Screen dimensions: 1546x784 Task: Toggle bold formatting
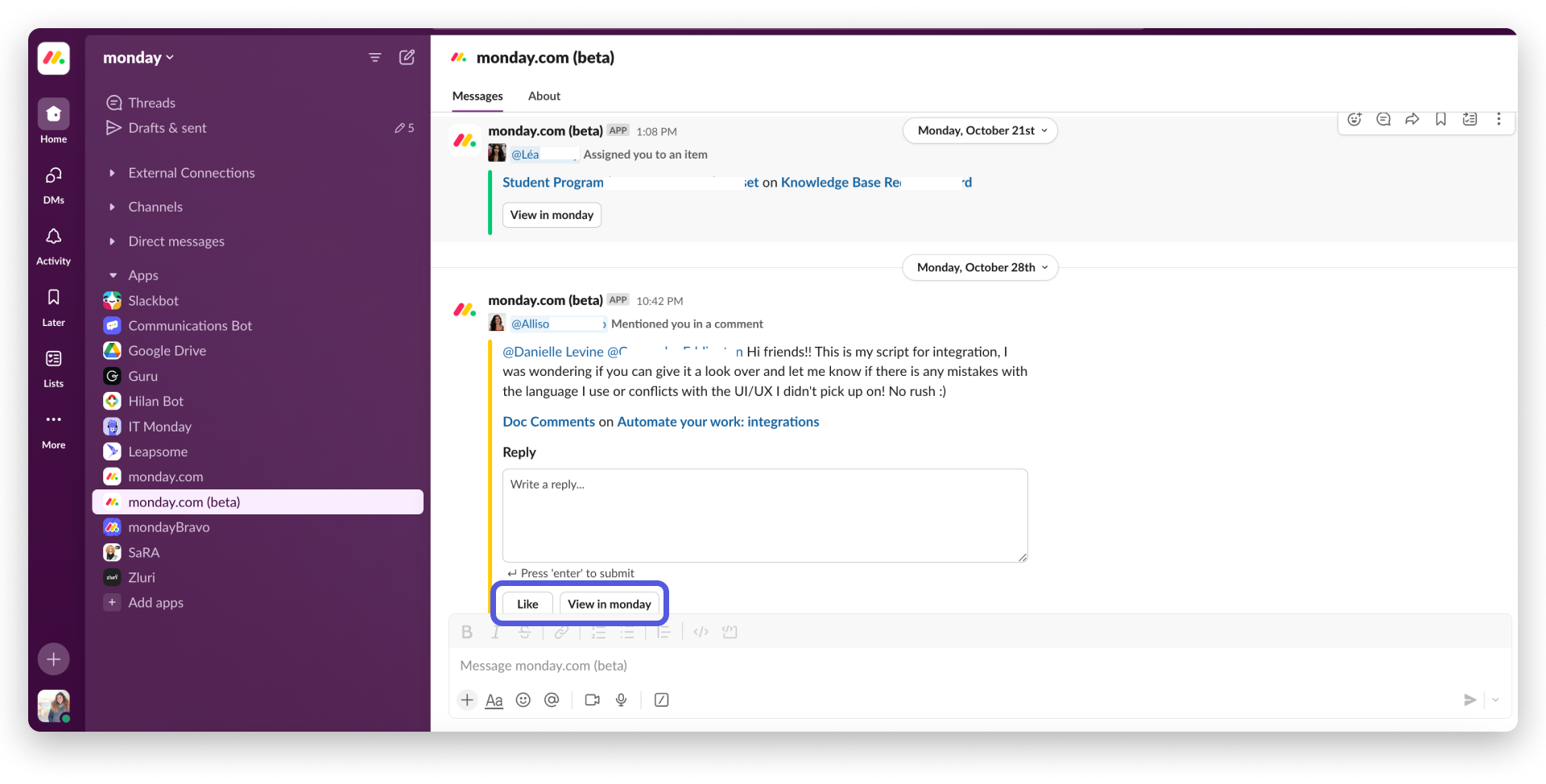click(467, 632)
